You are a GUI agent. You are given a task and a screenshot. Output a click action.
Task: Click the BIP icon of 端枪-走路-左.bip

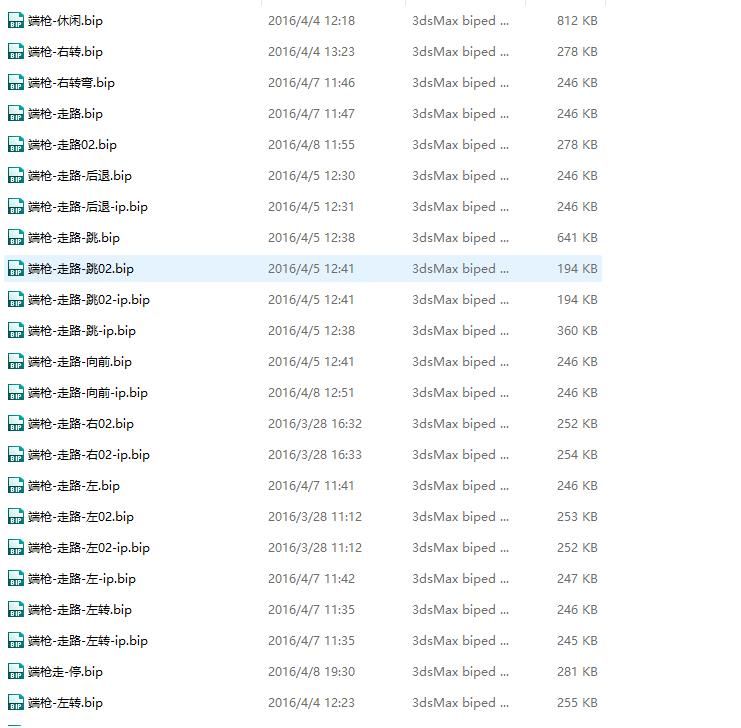click(x=16, y=486)
